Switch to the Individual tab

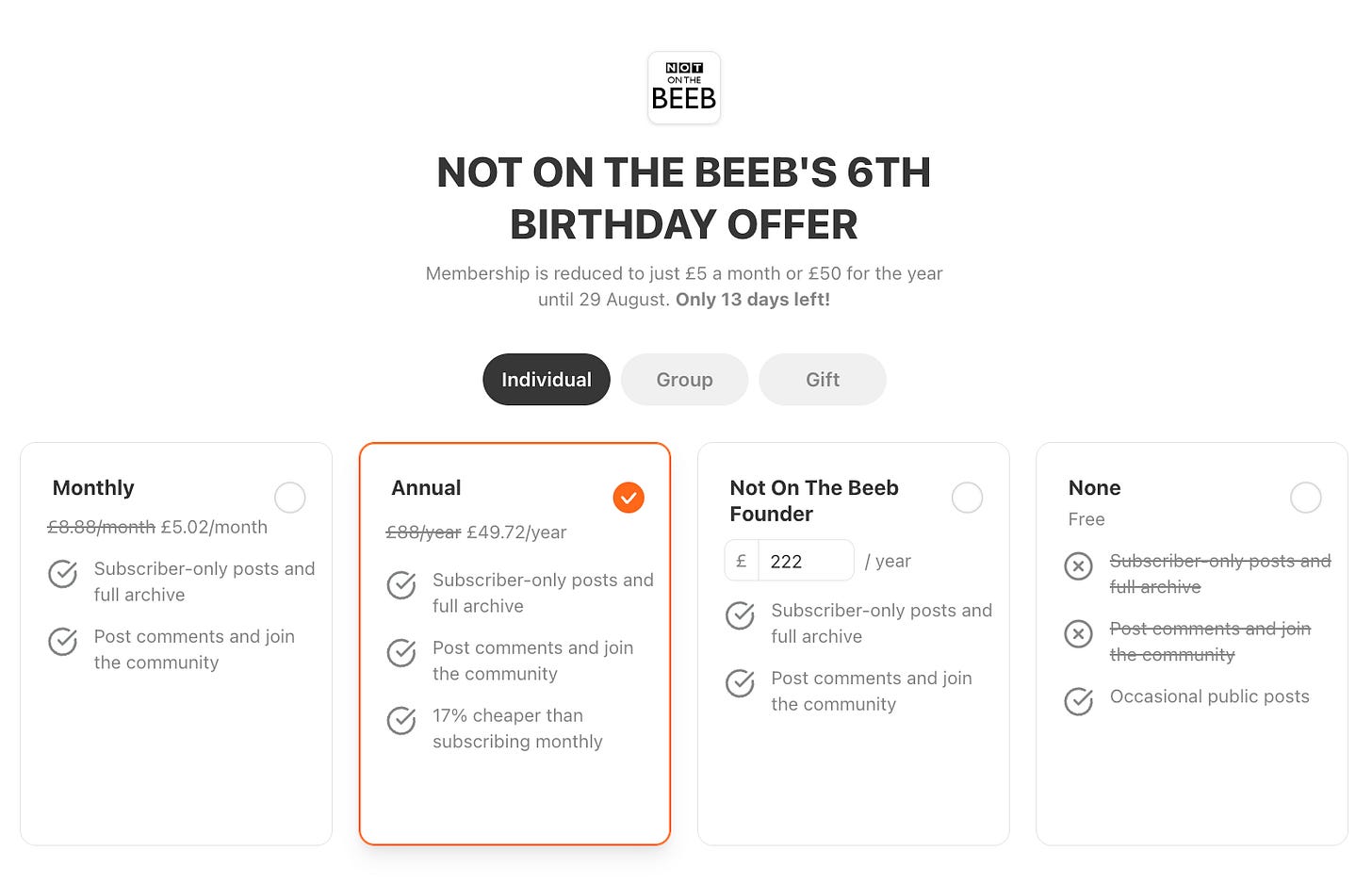547,380
